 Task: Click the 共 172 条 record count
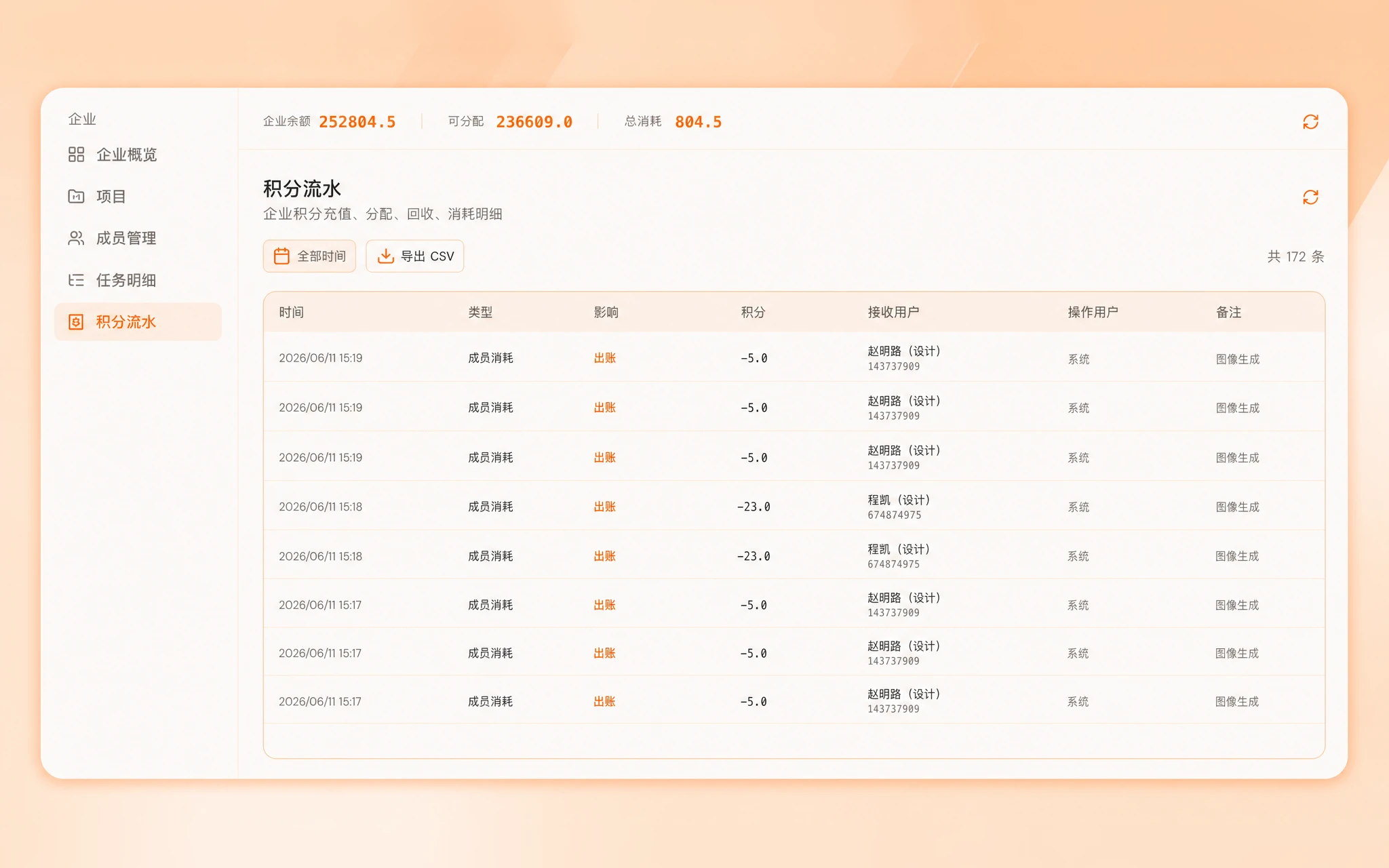[1296, 256]
